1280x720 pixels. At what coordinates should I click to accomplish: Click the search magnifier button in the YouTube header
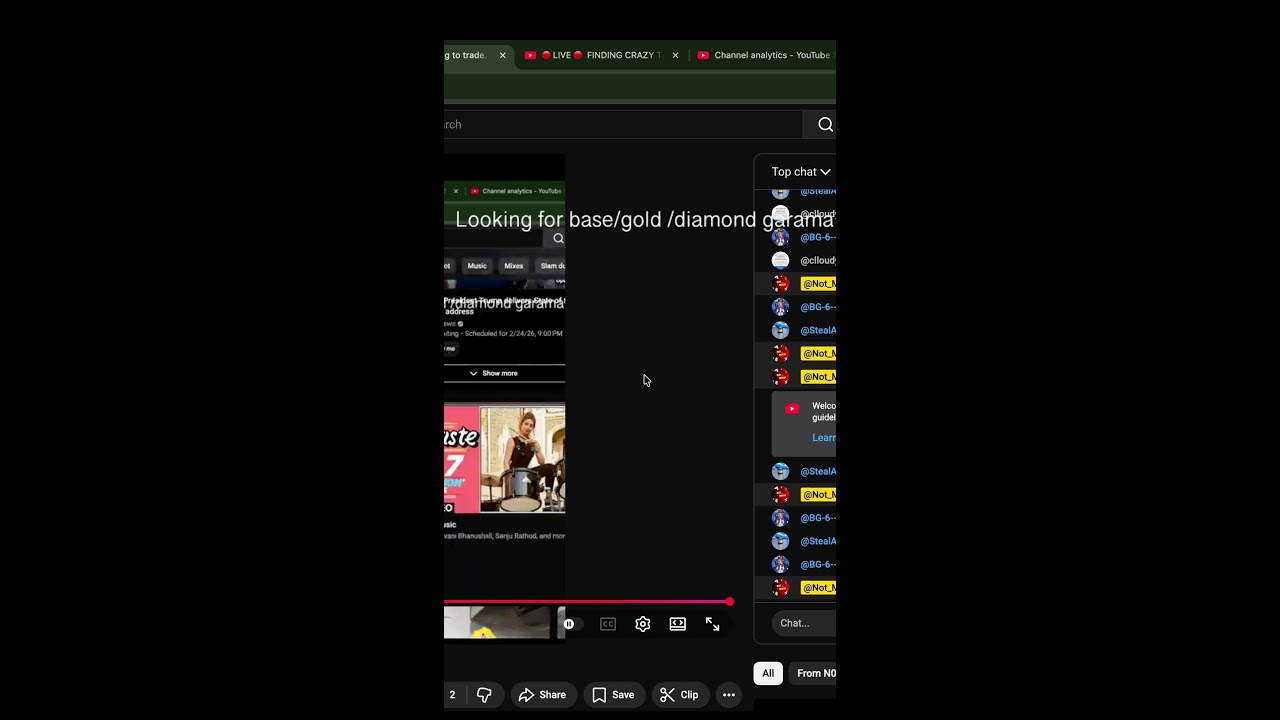click(x=825, y=124)
